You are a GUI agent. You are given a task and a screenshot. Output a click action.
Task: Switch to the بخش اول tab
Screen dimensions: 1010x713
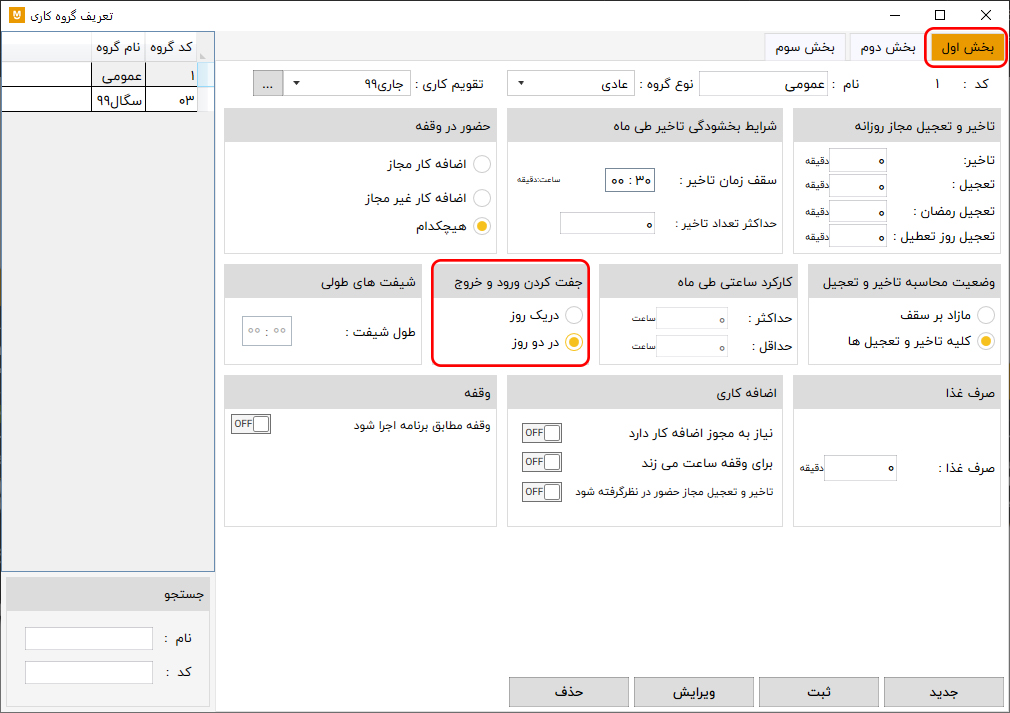967,47
